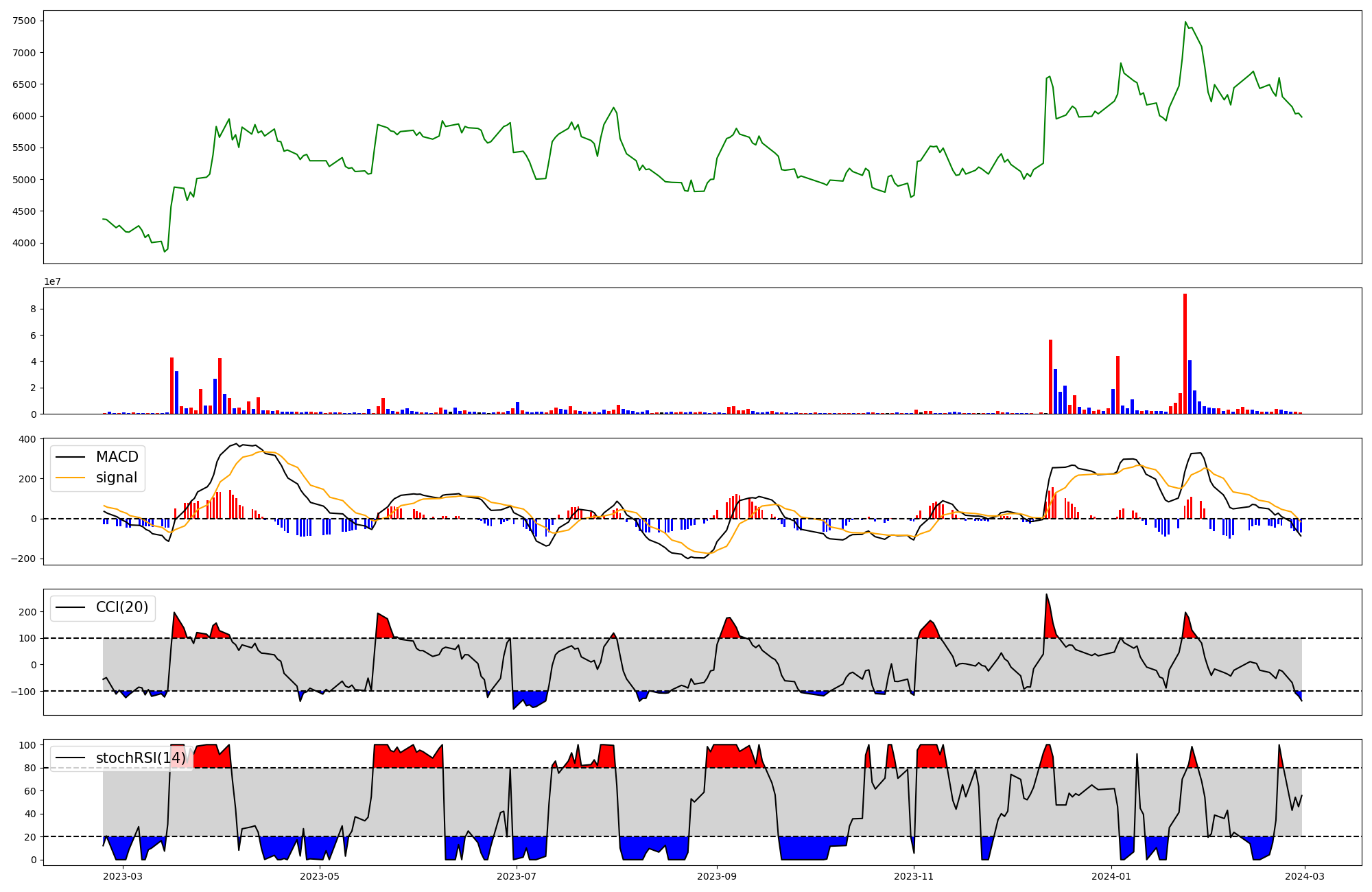Screen dimensions: 1372x892
Task: Click the highest CCI peak in December
Action: coord(1046,595)
